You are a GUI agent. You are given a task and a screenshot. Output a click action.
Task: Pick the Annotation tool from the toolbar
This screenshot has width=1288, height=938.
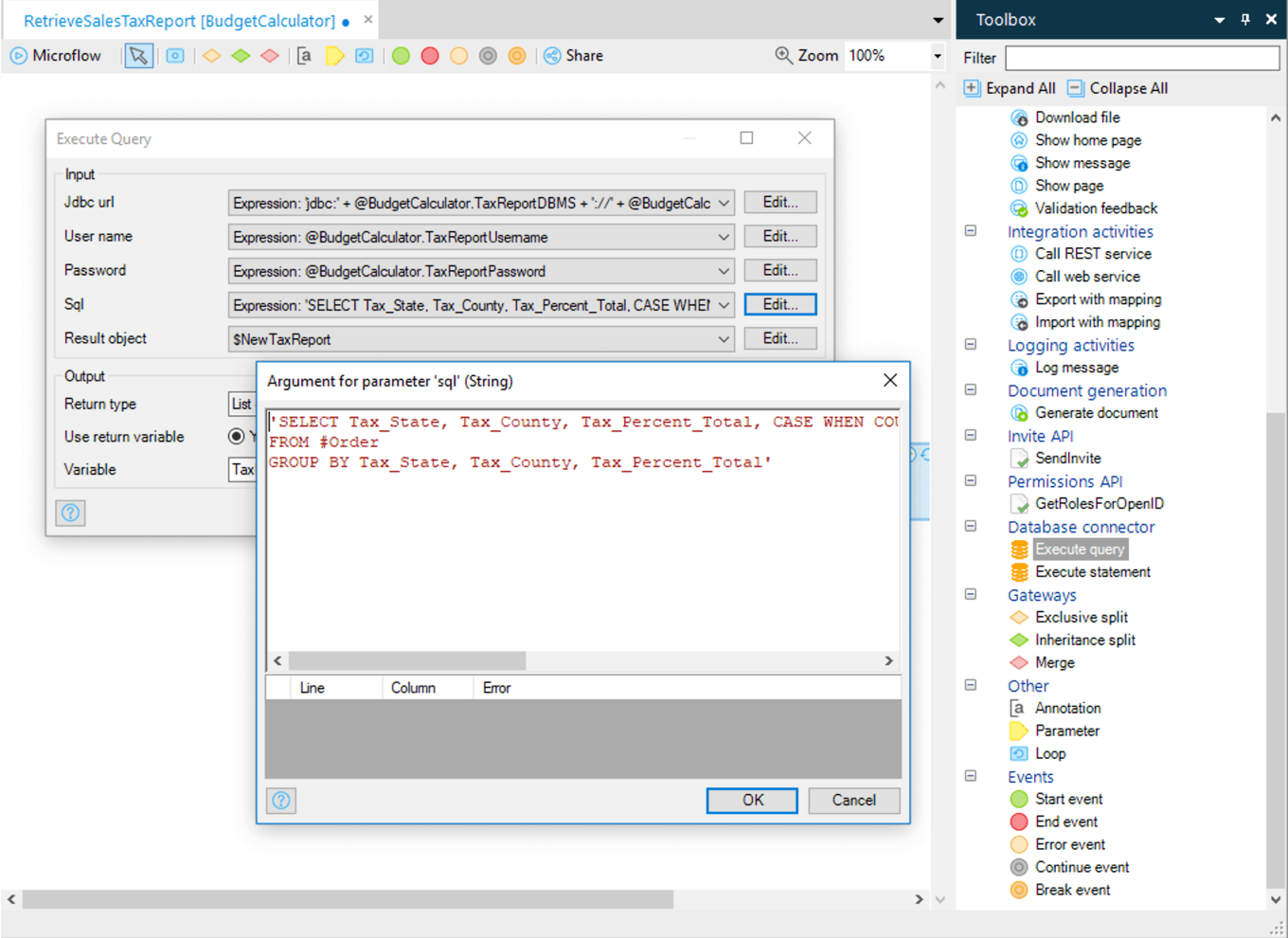pyautogui.click(x=304, y=56)
